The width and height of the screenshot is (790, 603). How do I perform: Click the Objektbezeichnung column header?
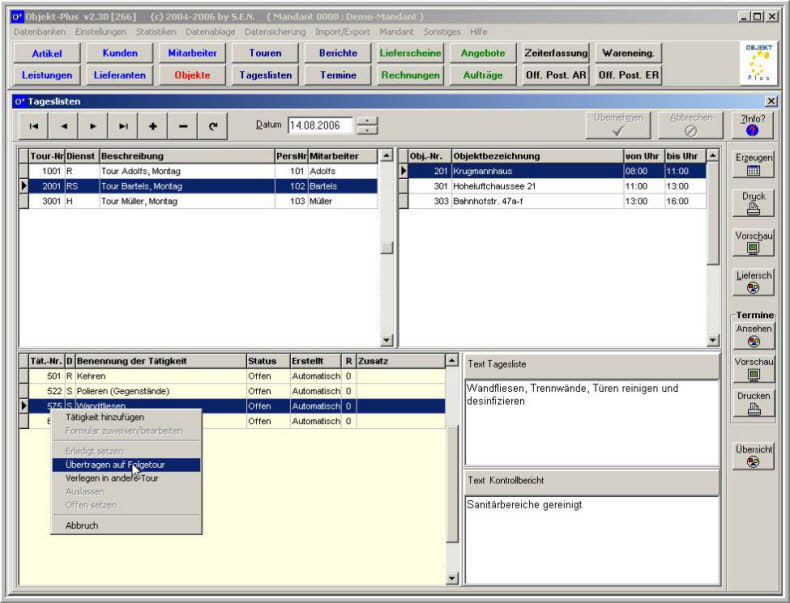(x=537, y=156)
